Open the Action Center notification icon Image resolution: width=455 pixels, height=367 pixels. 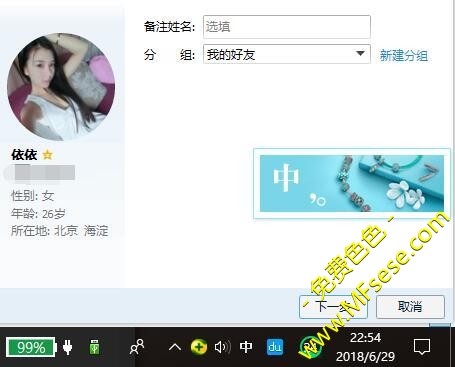422,347
